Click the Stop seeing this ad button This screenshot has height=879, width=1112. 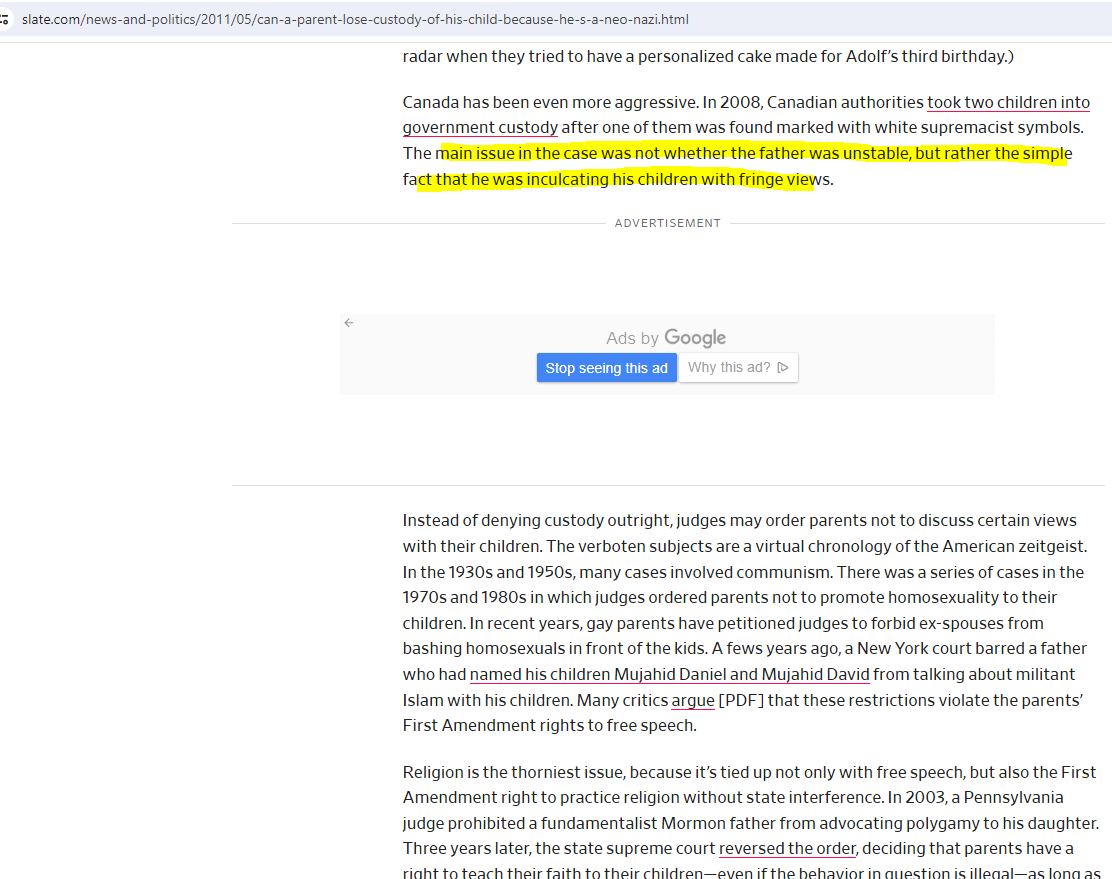(x=606, y=367)
